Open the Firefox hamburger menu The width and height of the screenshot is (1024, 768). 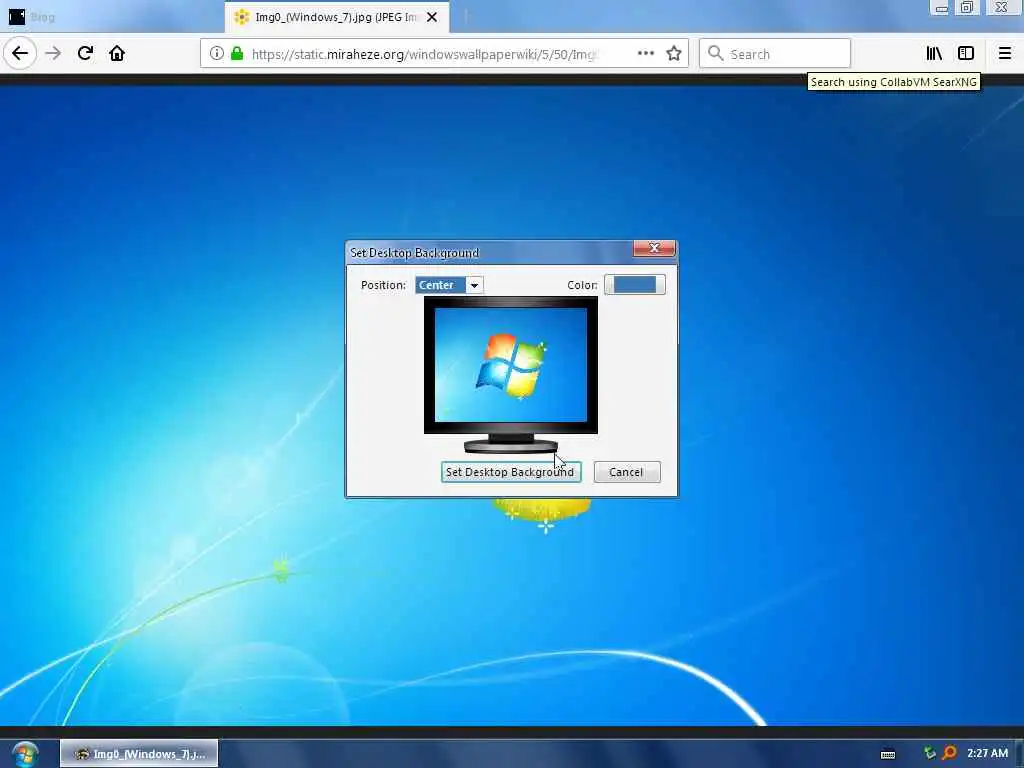pyautogui.click(x=1005, y=54)
